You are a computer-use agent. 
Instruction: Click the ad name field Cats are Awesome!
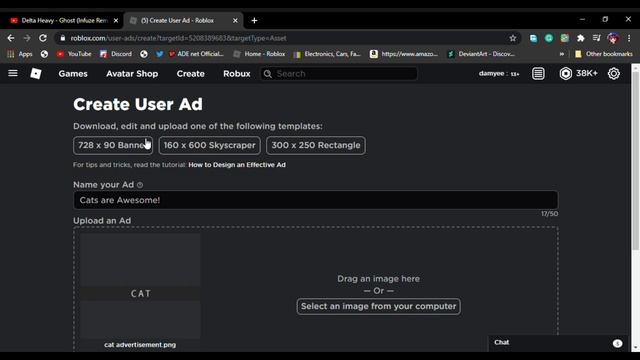coord(316,200)
